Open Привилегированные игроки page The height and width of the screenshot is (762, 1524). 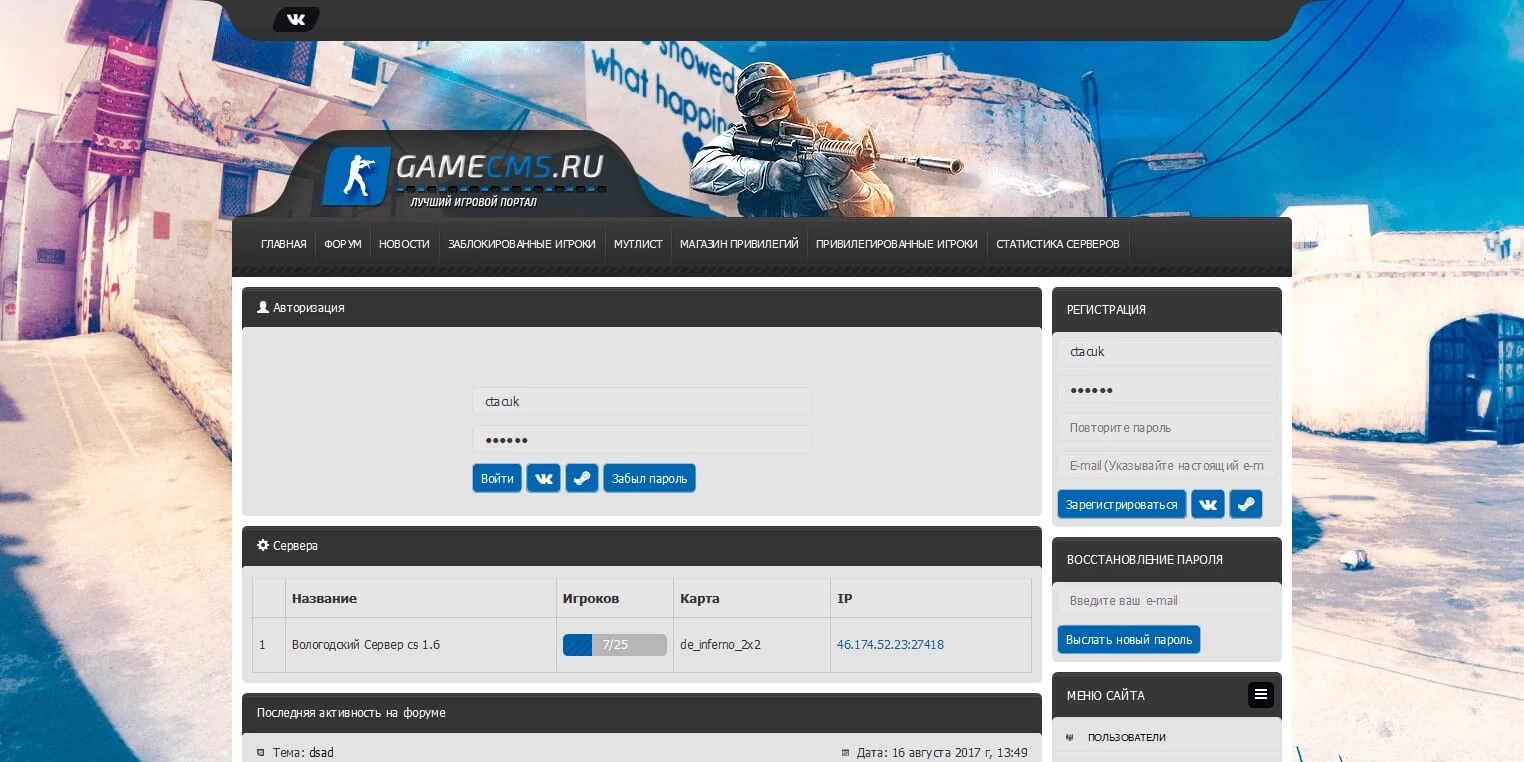pyautogui.click(x=897, y=244)
